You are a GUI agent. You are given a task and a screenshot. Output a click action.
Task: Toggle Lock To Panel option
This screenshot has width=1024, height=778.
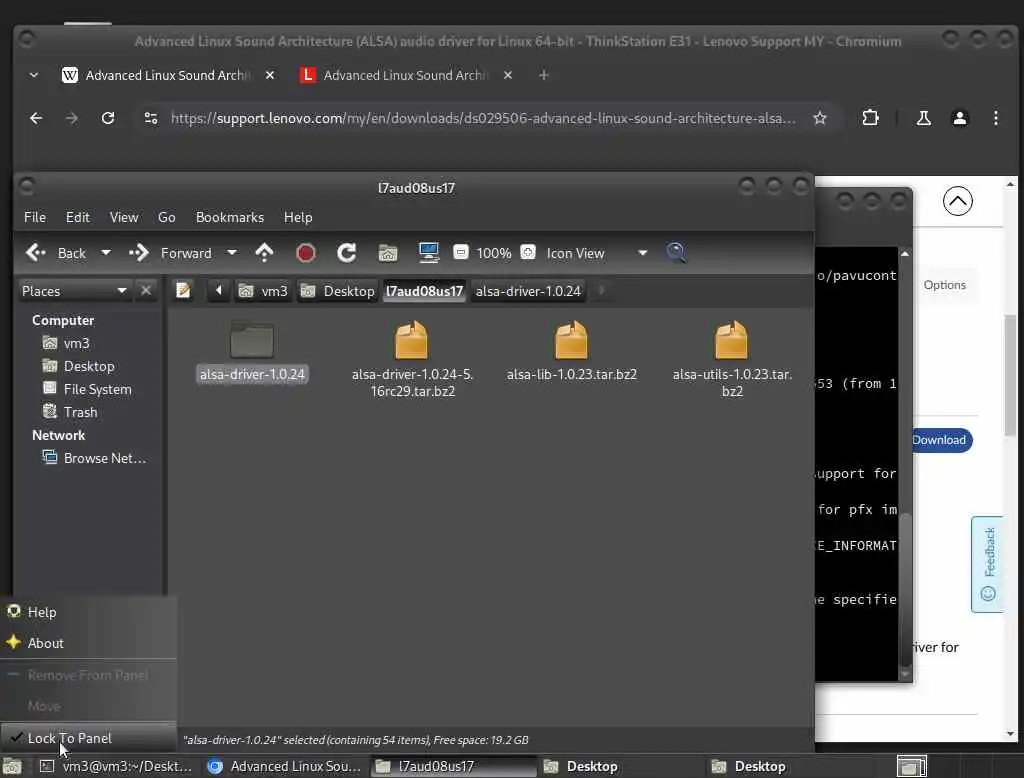(x=88, y=738)
